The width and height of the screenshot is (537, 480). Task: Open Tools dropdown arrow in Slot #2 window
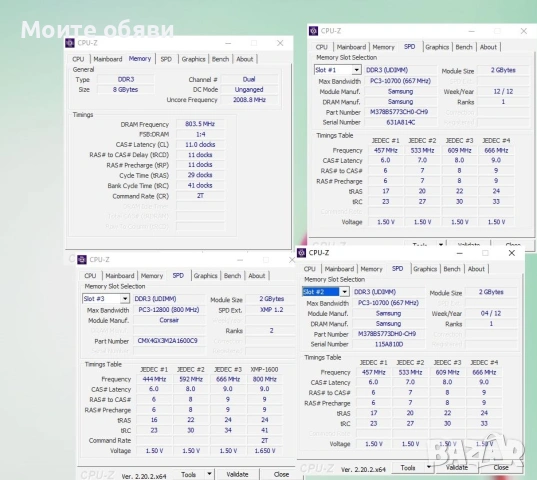[x=428, y=468]
